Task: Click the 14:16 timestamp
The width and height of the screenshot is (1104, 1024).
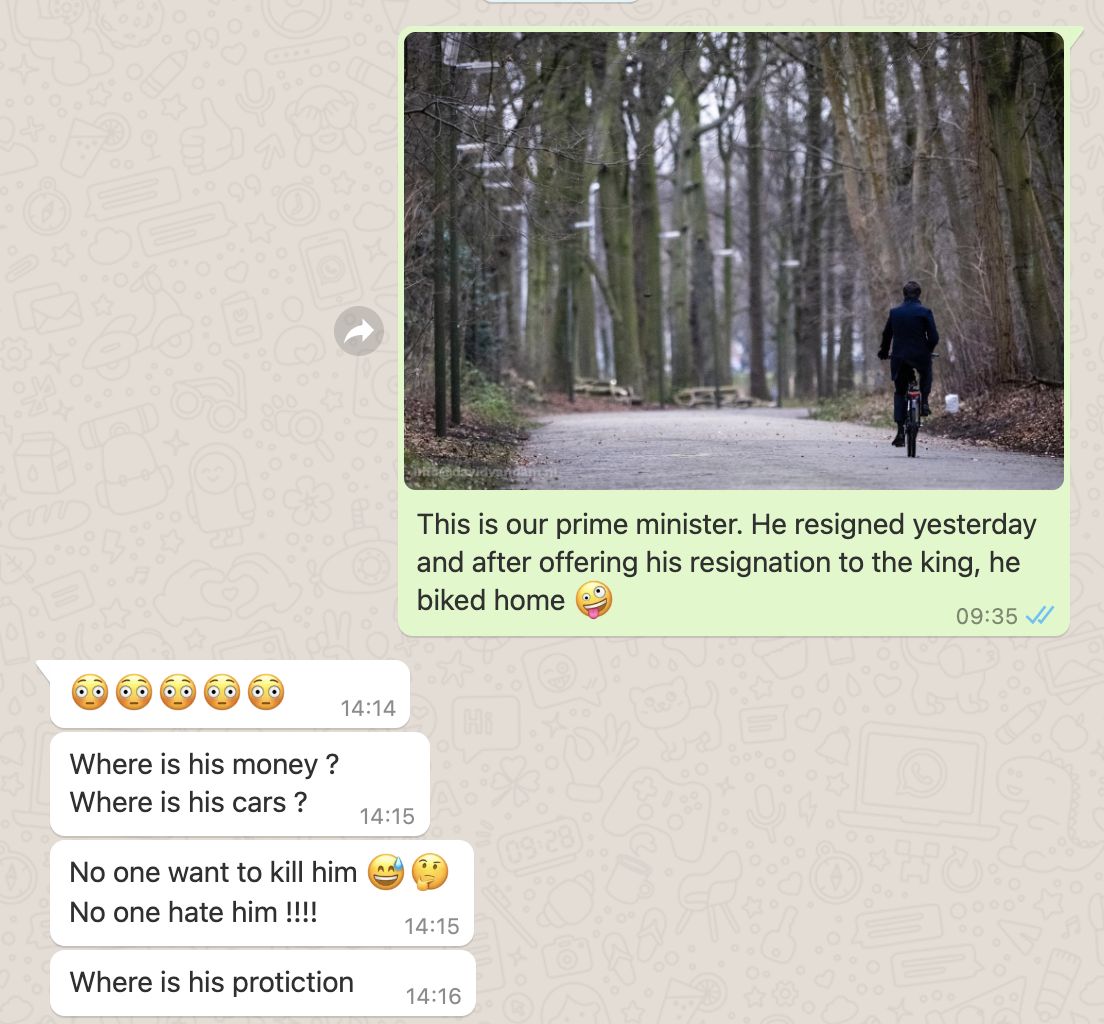Action: (x=433, y=996)
